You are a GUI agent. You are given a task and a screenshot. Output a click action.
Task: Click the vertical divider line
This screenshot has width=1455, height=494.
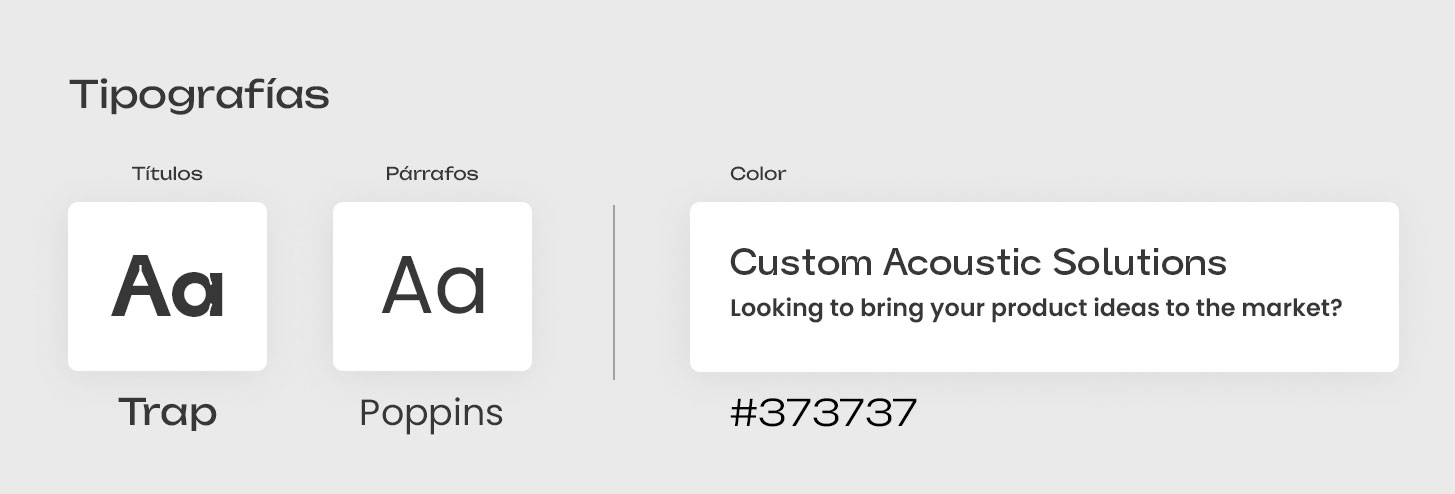point(614,292)
